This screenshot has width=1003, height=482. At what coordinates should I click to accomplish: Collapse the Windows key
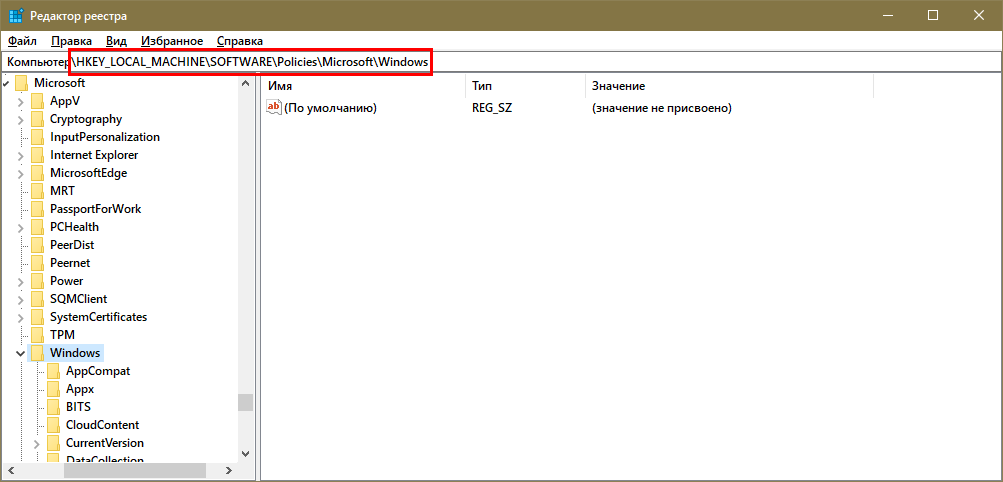coord(21,353)
